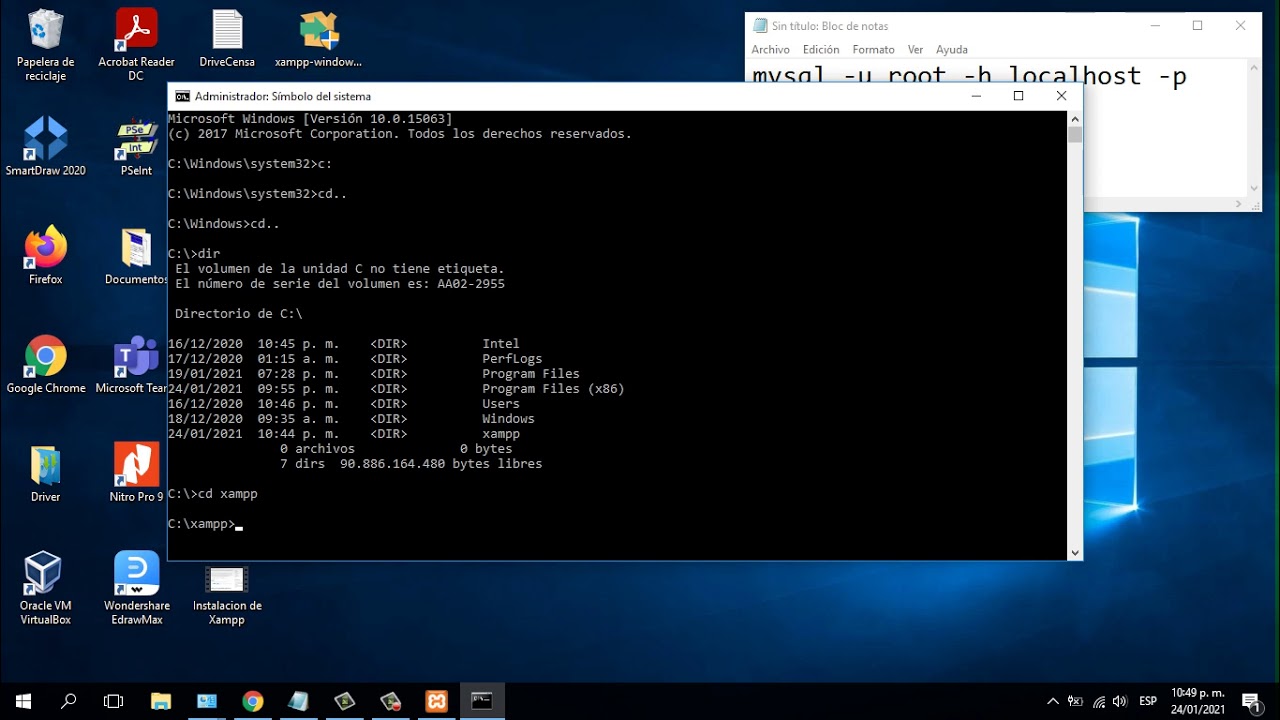This screenshot has width=1280, height=720.
Task: Open Nitro Pro 9 desktop shortcut
Action: [x=136, y=474]
